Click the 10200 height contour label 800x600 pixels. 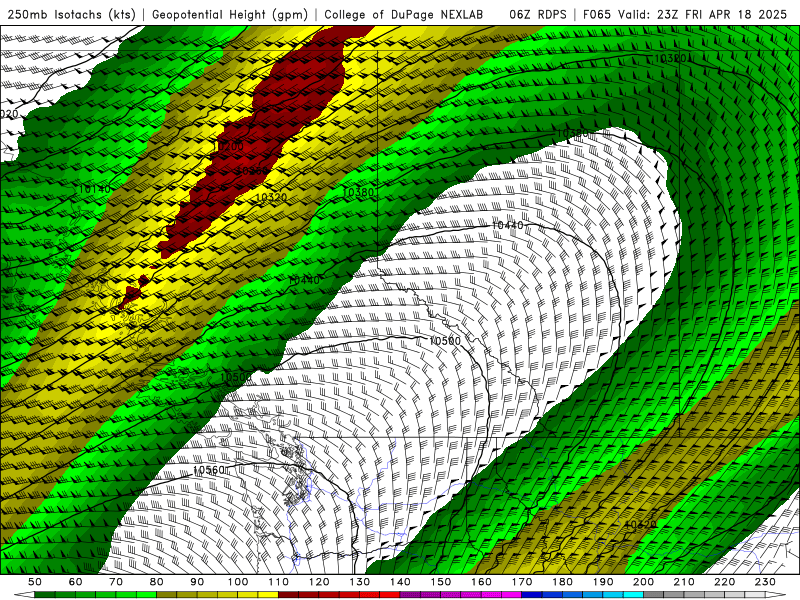(x=229, y=146)
